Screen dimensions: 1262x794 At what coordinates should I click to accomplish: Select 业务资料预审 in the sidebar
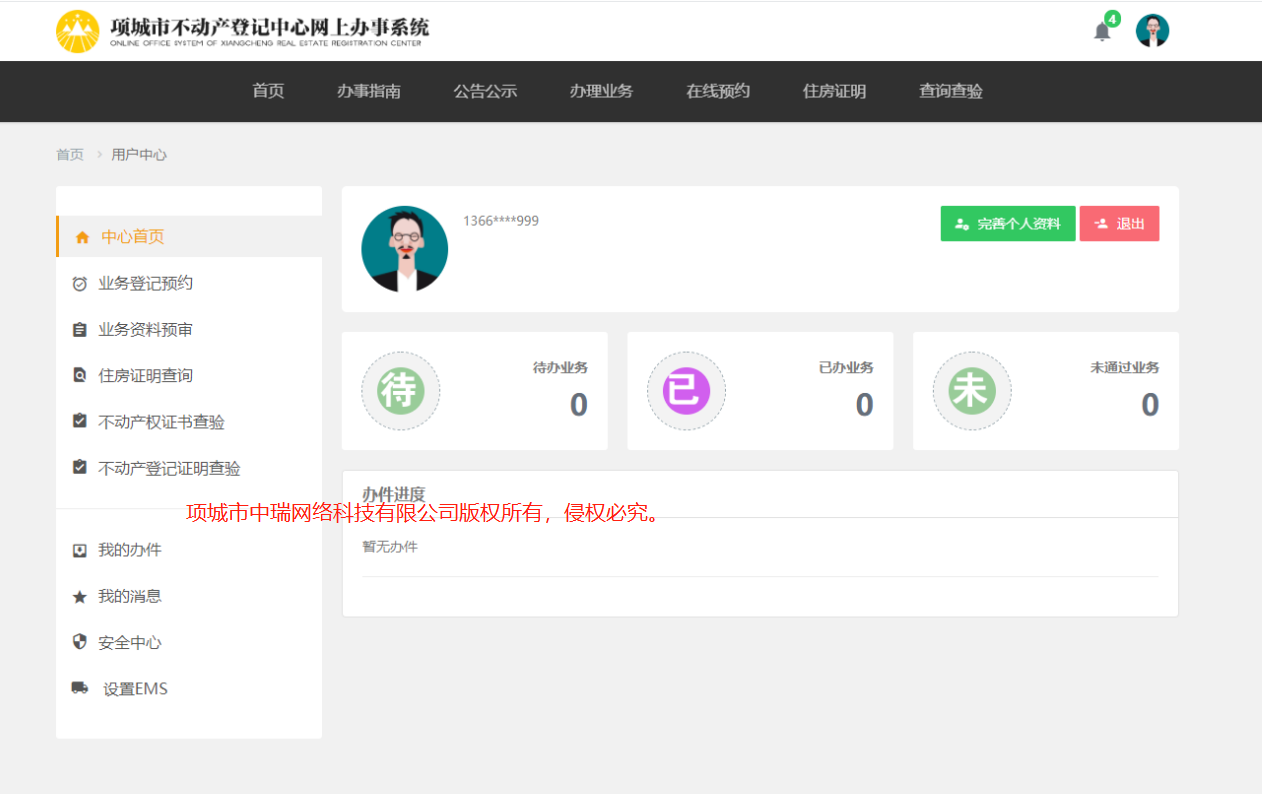pos(145,330)
